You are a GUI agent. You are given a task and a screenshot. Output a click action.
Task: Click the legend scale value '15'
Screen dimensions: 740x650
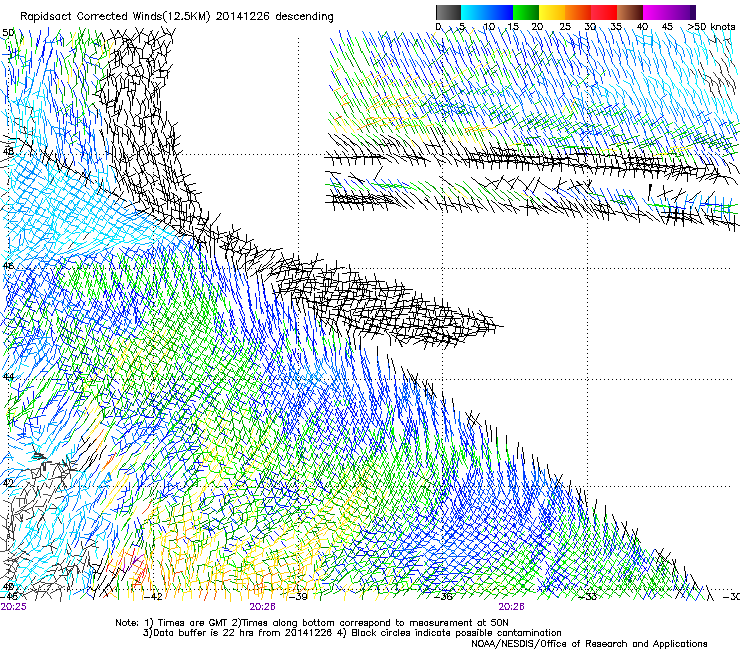click(x=513, y=26)
